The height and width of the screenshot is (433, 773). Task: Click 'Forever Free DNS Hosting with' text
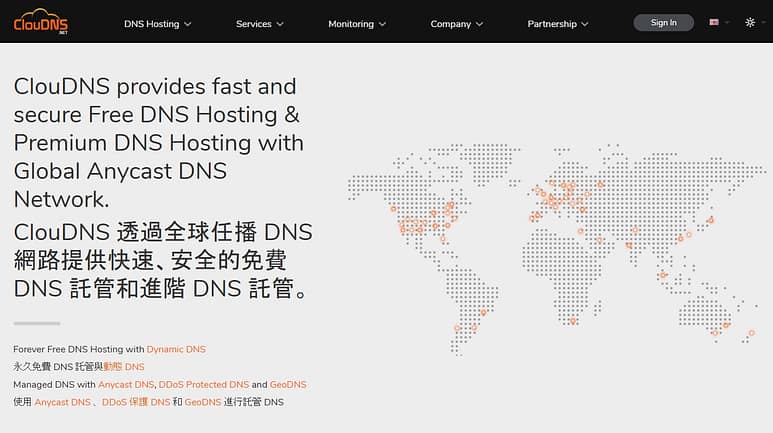coord(79,349)
